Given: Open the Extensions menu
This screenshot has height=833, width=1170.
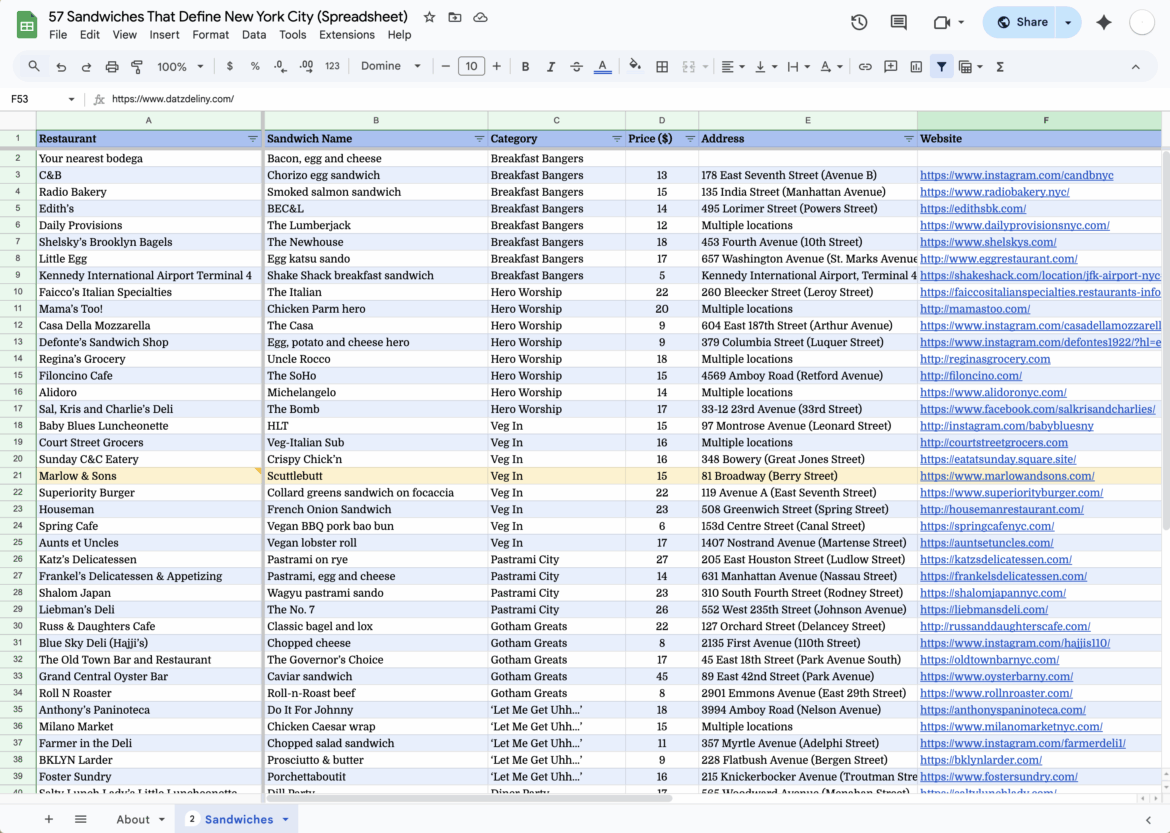Looking at the screenshot, I should (347, 34).
